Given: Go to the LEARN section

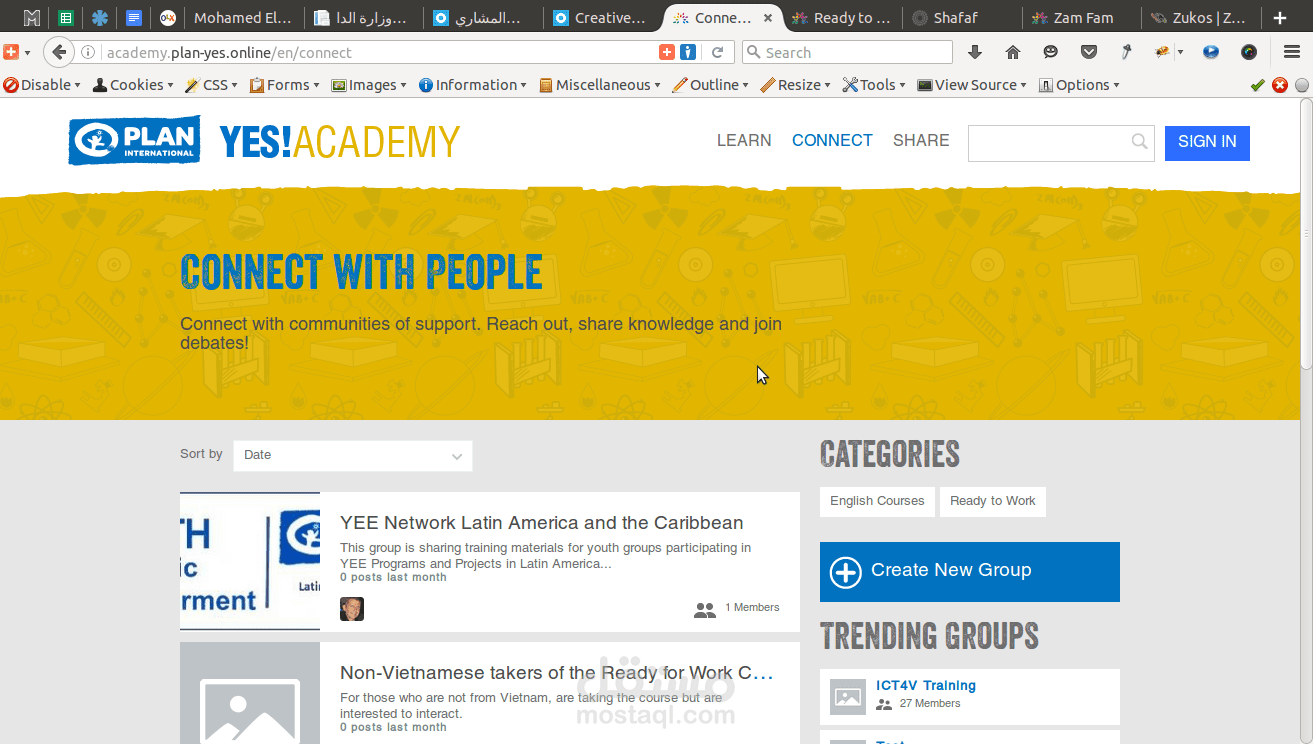Looking at the screenshot, I should tap(744, 141).
